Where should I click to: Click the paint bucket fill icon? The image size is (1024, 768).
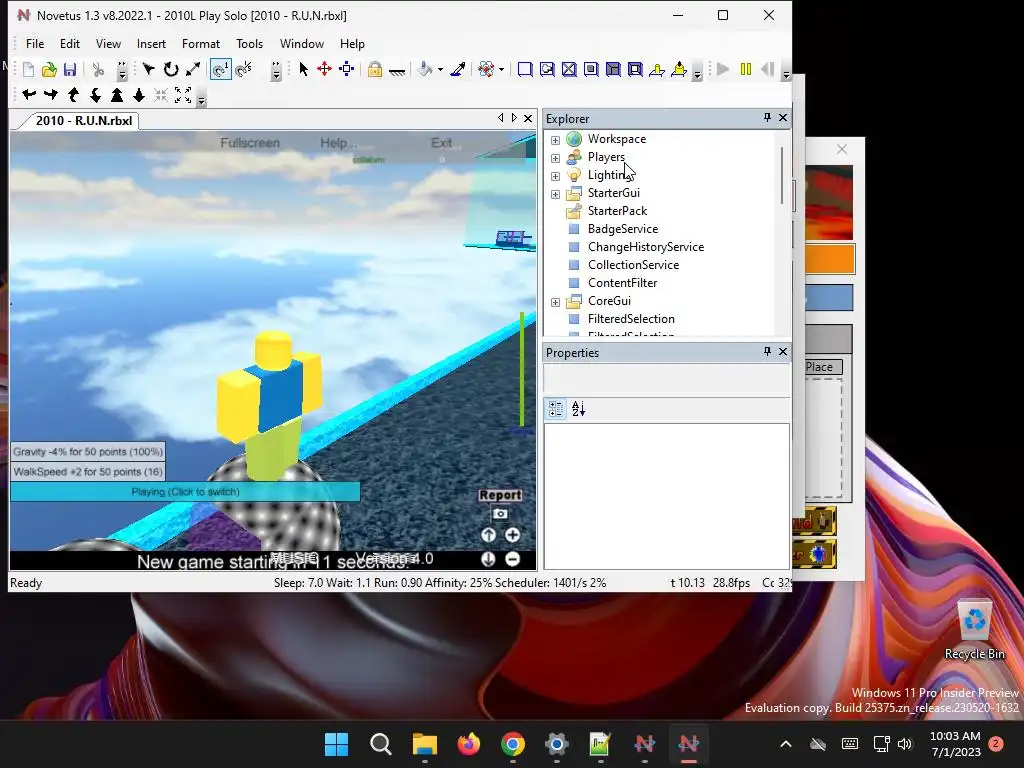(x=425, y=69)
